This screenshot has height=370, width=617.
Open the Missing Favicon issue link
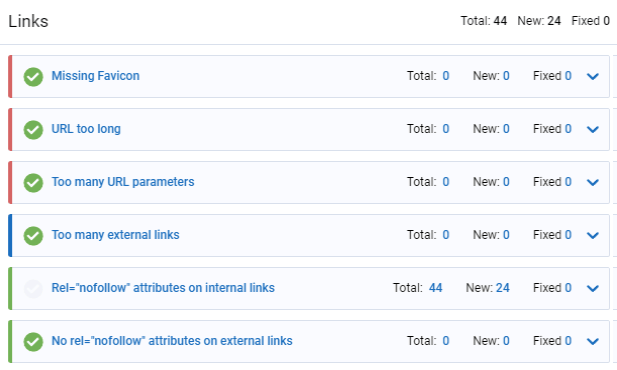point(96,76)
